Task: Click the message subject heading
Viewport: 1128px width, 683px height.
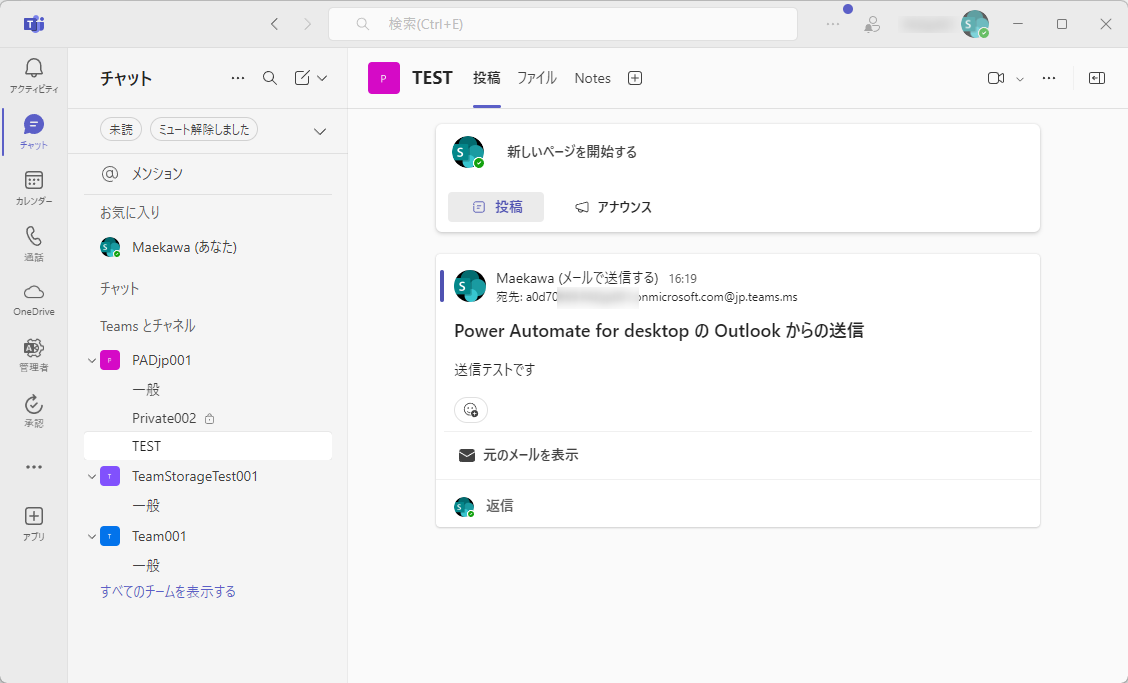Action: point(659,331)
